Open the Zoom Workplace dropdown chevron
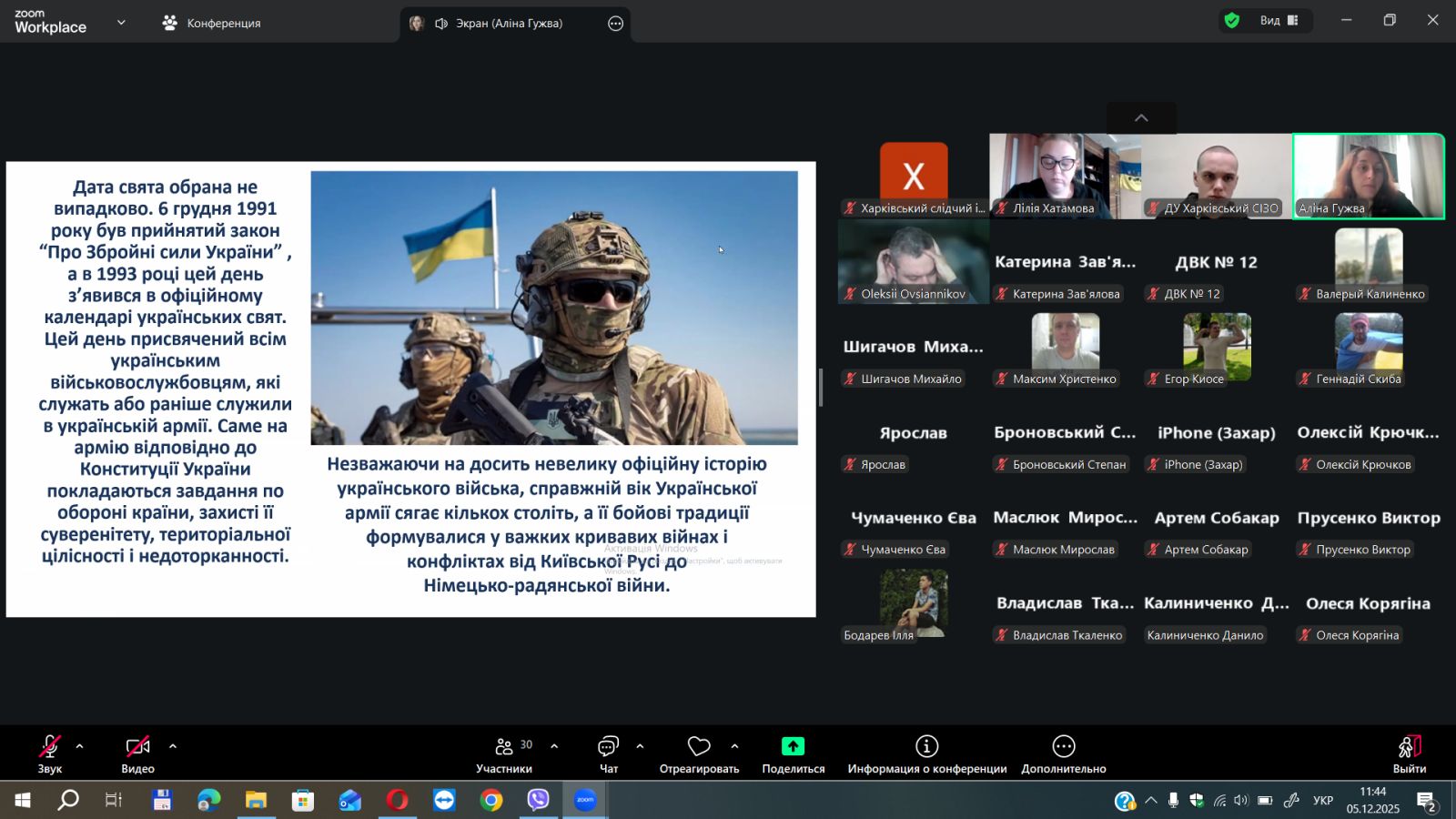Image resolution: width=1456 pixels, height=819 pixels. pyautogui.click(x=121, y=23)
